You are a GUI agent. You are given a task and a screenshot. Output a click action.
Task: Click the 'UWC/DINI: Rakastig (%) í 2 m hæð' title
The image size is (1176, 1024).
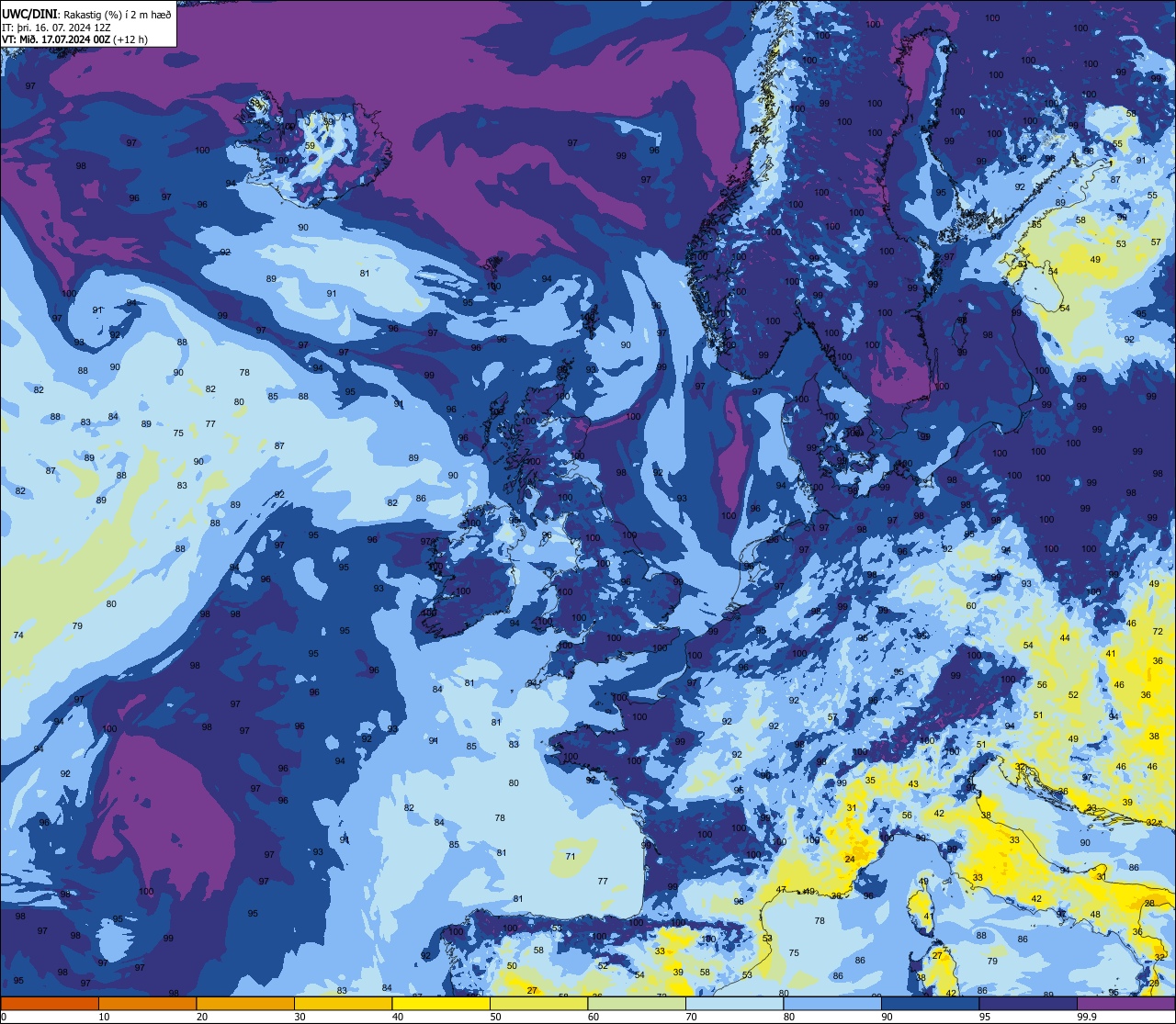(x=86, y=13)
